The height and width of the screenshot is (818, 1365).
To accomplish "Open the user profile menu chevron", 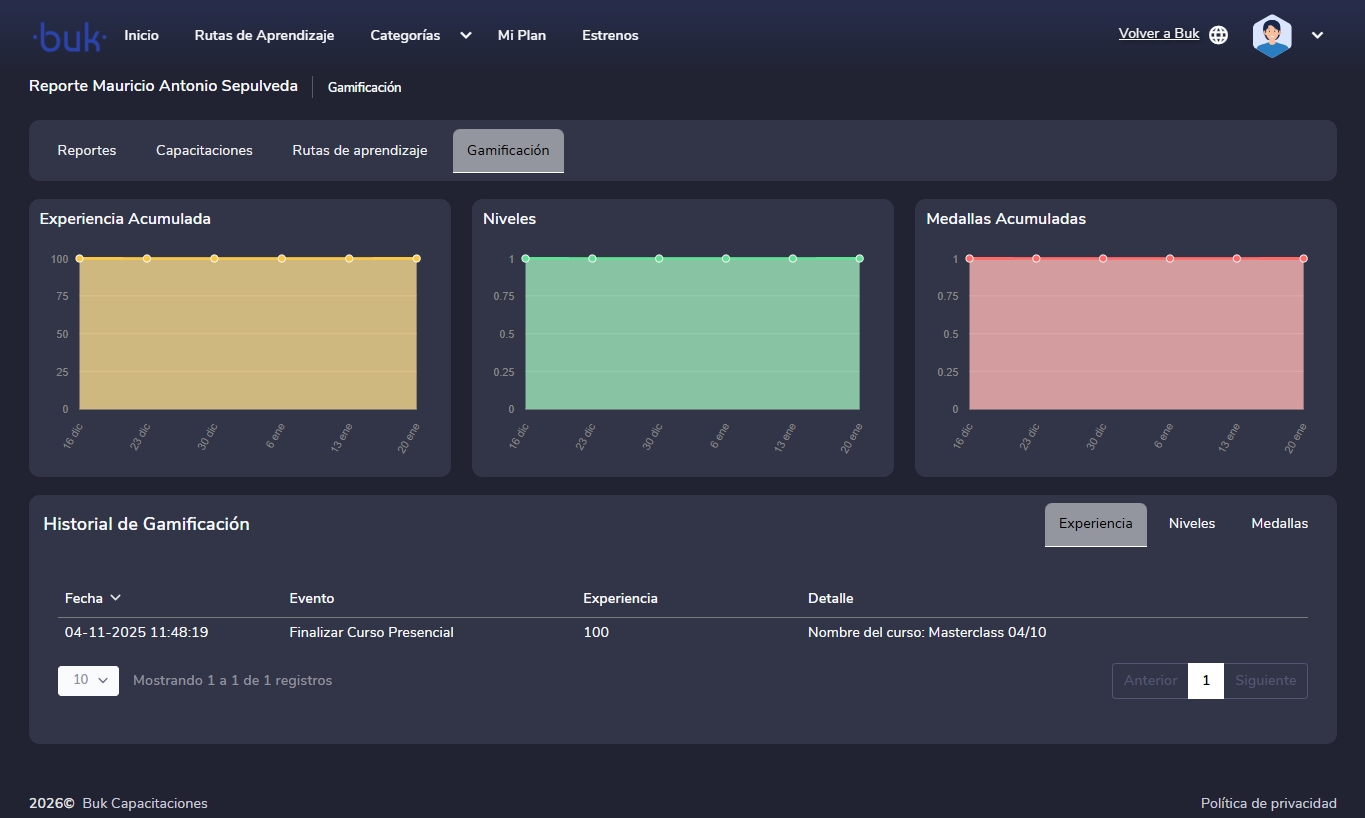I will (x=1317, y=35).
